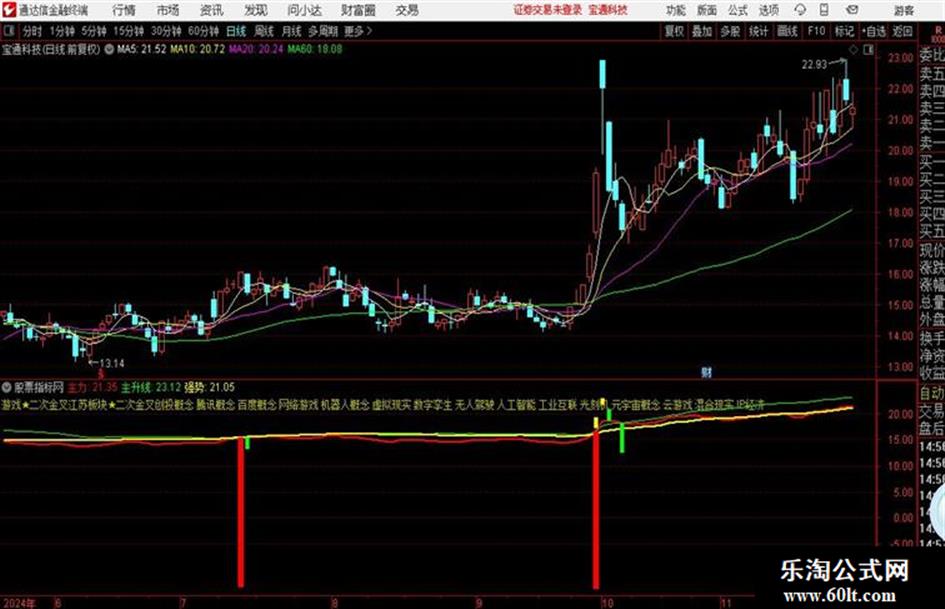Click the 8 month marker on timeline

[x=334, y=603]
